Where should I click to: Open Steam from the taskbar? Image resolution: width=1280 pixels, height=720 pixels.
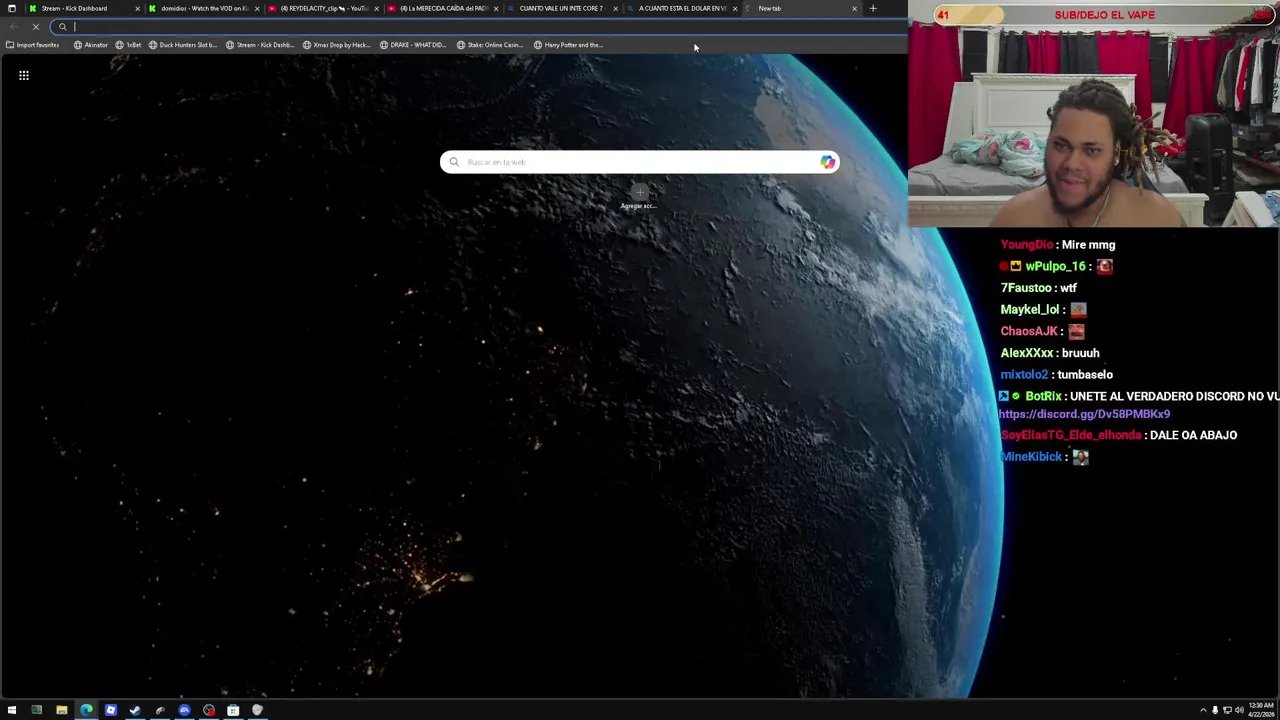[135, 710]
